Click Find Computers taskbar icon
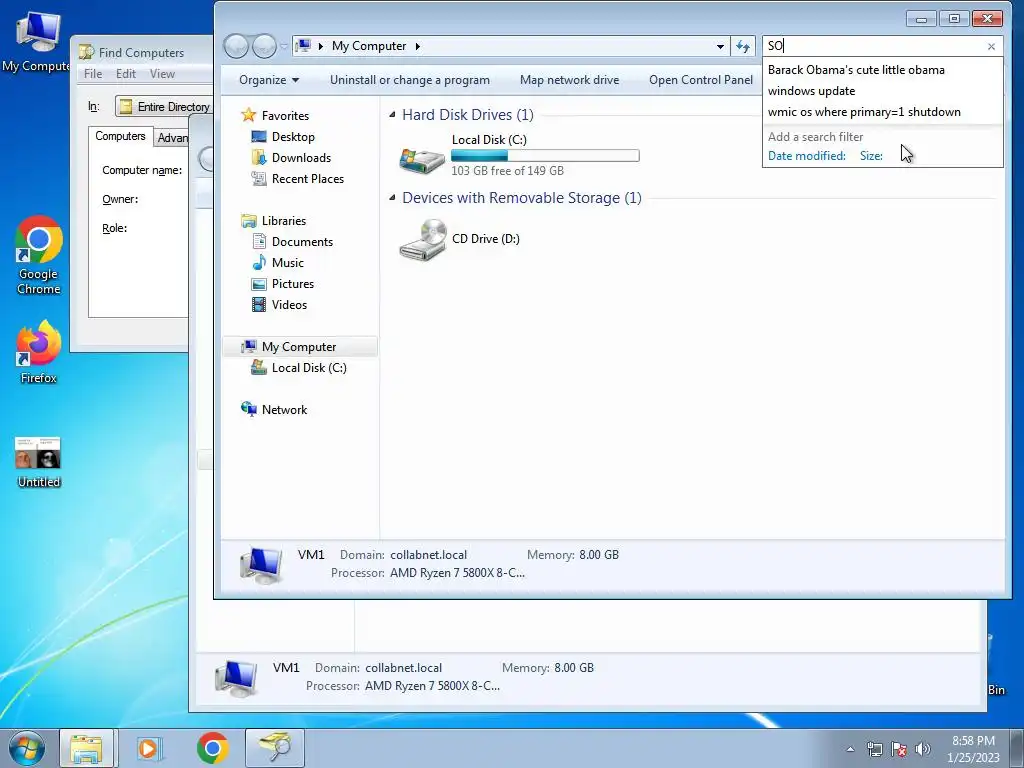The image size is (1024, 768). (x=274, y=748)
